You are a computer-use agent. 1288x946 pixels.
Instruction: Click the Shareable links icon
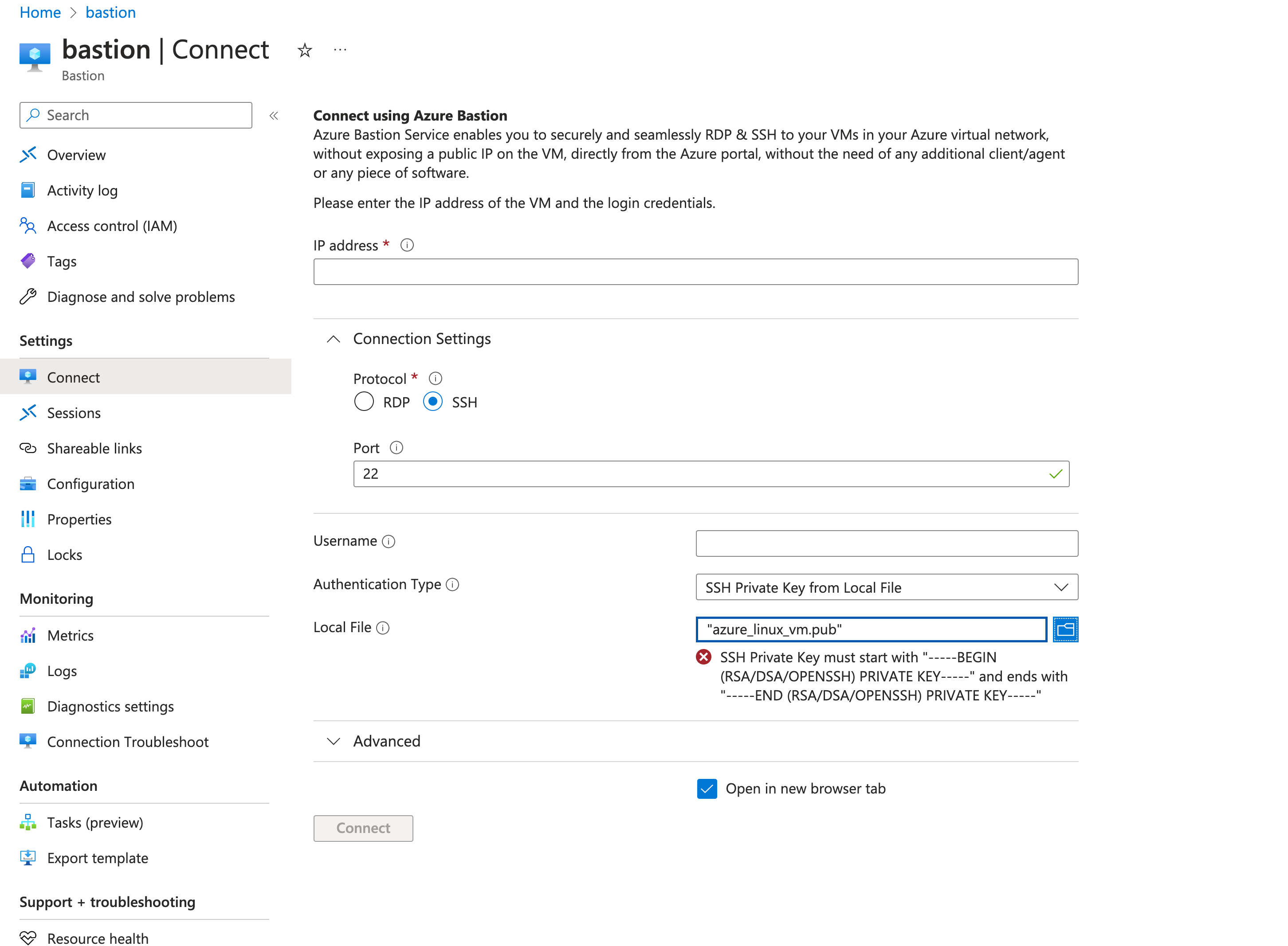click(x=27, y=448)
